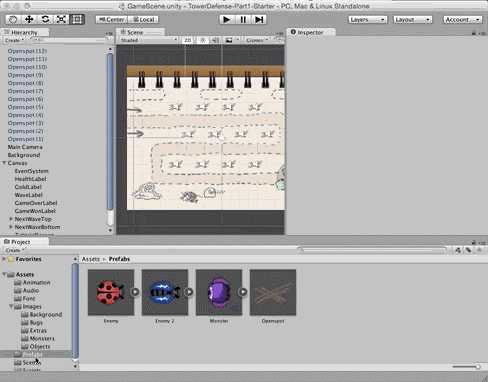
Task: Collapse the Images folder
Action: click(x=11, y=306)
